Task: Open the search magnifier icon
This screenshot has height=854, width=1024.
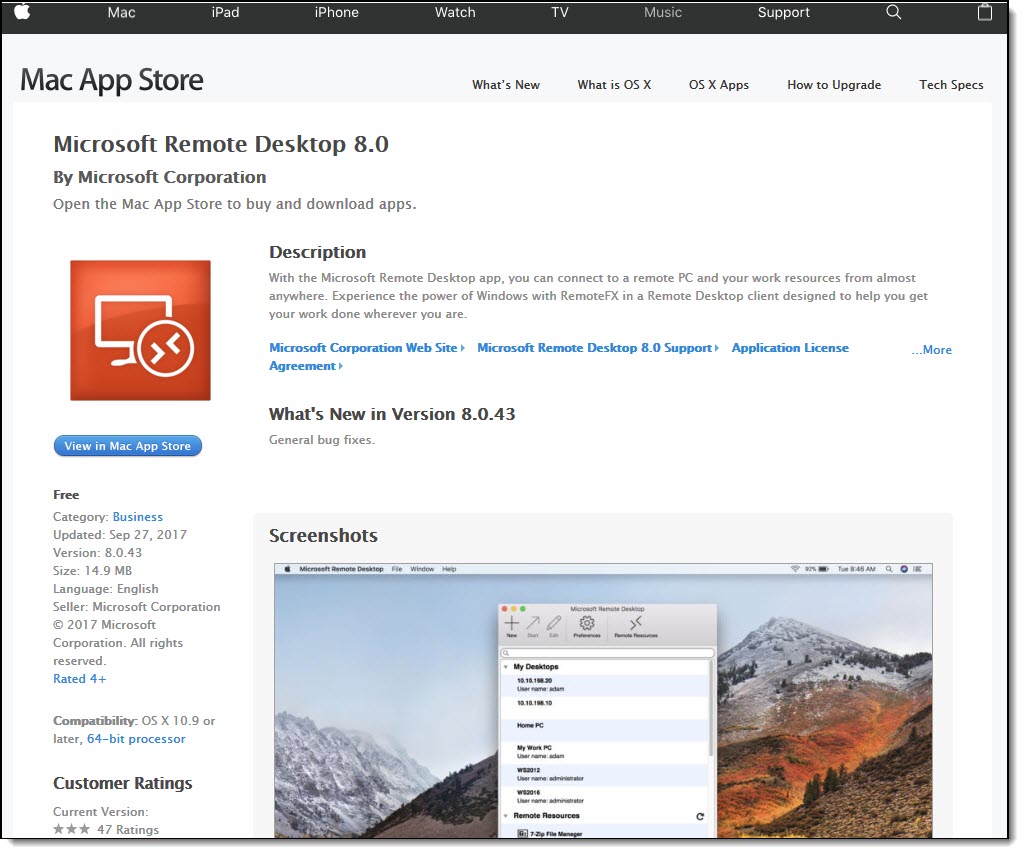Action: 893,12
